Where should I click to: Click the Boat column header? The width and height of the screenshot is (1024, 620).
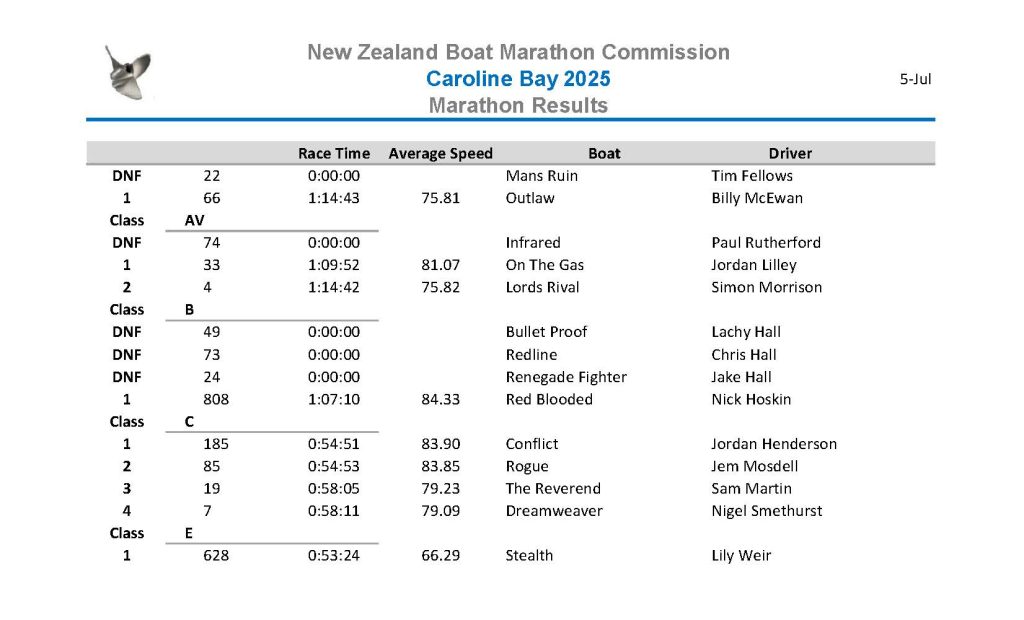pyautogui.click(x=604, y=154)
